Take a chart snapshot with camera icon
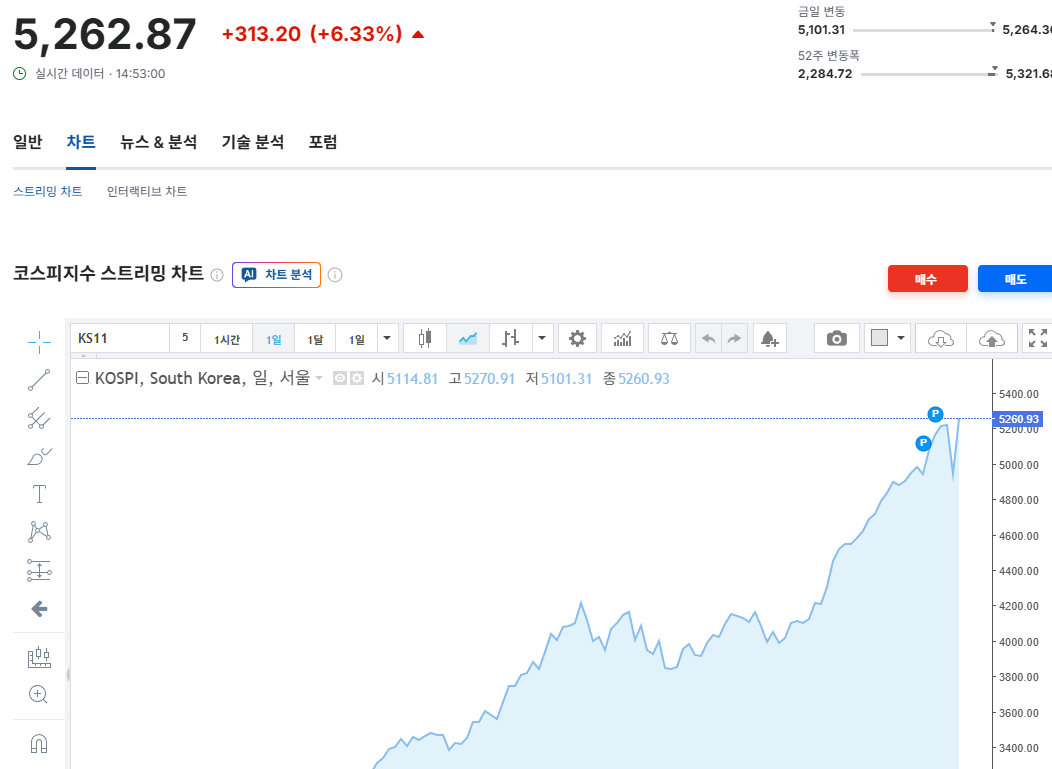The height and width of the screenshot is (769, 1052). point(836,339)
